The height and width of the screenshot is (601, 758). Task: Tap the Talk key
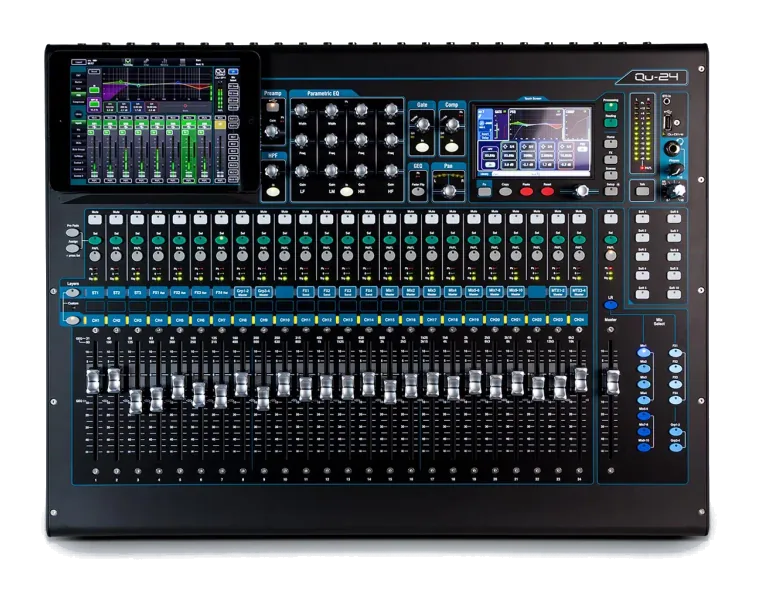pos(642,191)
